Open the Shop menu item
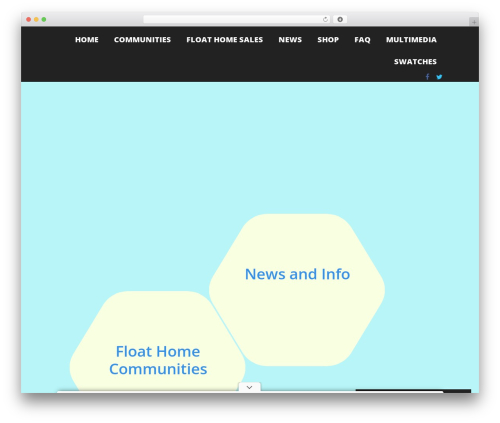Viewport: 500px width, 423px height. pos(328,40)
